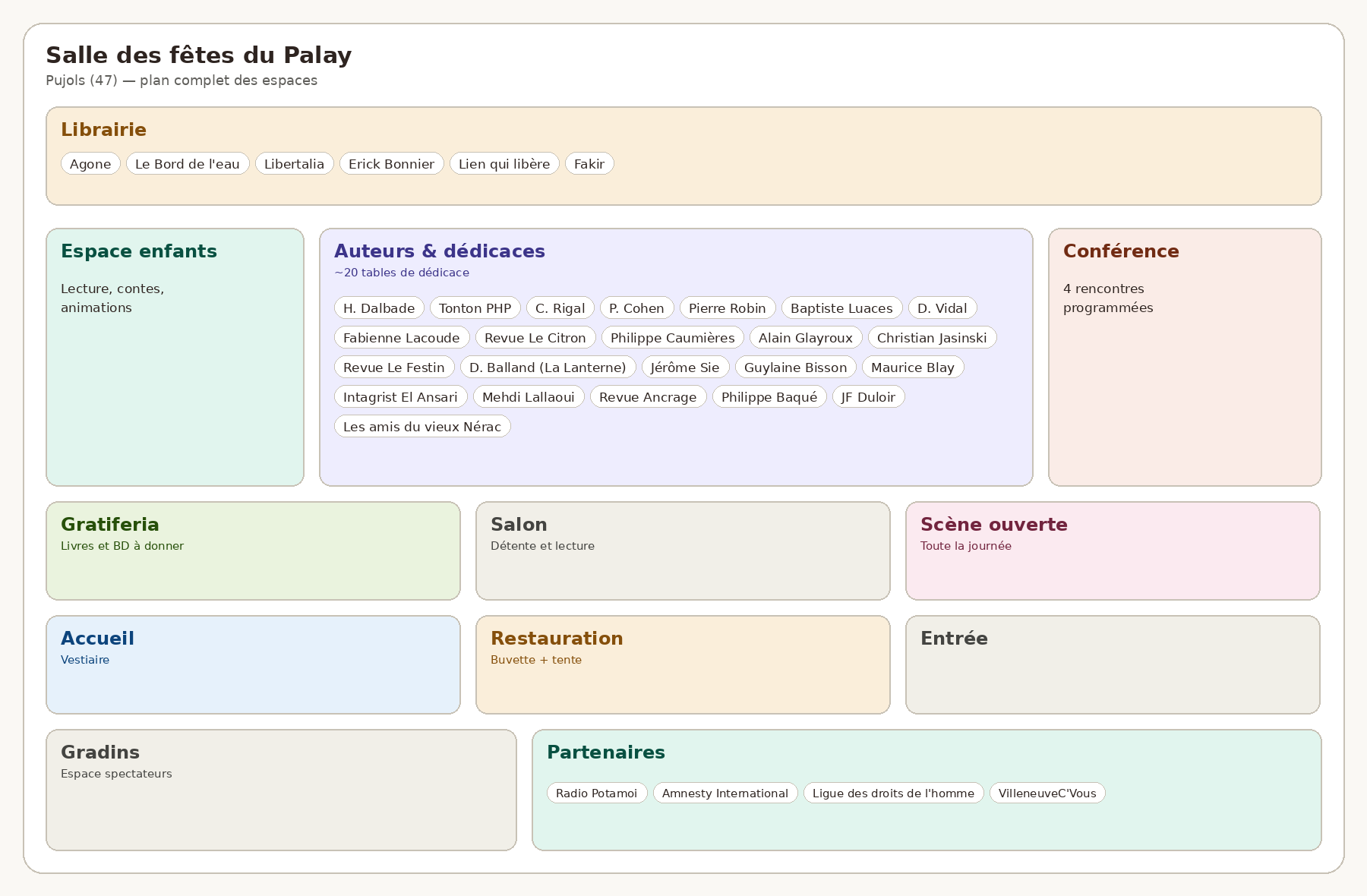Select the D. Balland (La Lanterne) chip

548,368
